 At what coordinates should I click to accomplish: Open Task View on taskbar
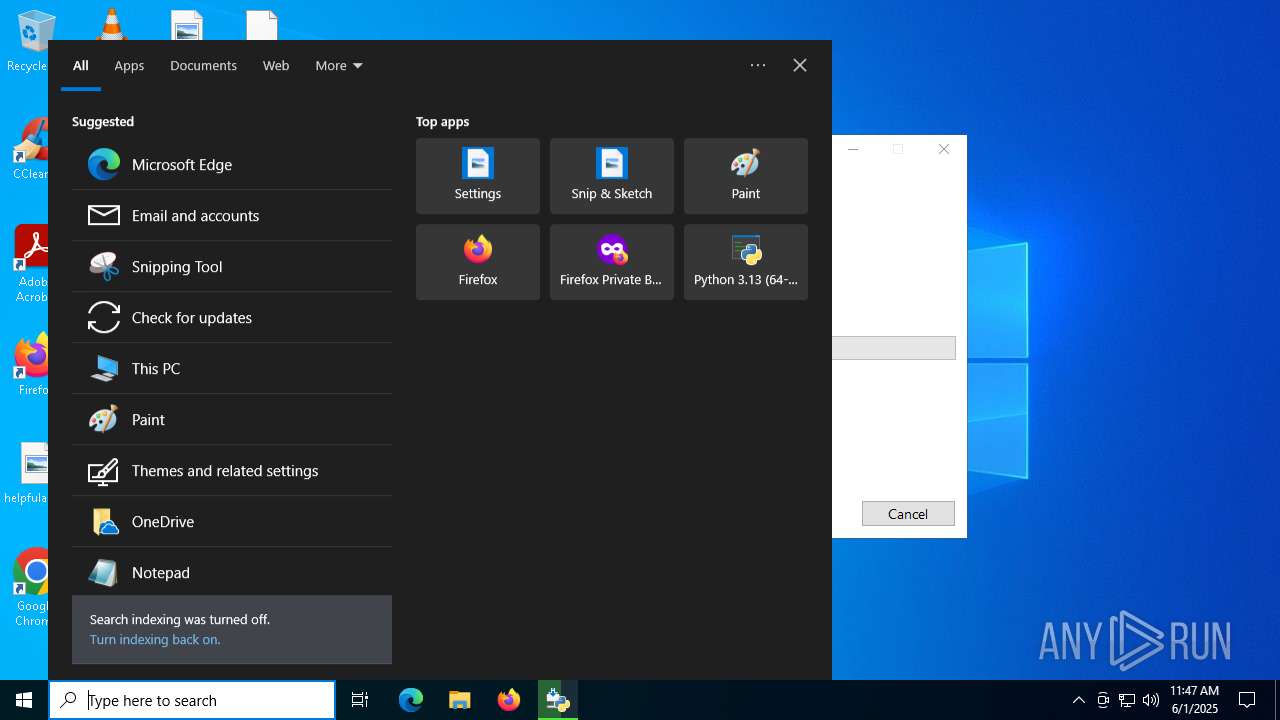click(x=360, y=700)
